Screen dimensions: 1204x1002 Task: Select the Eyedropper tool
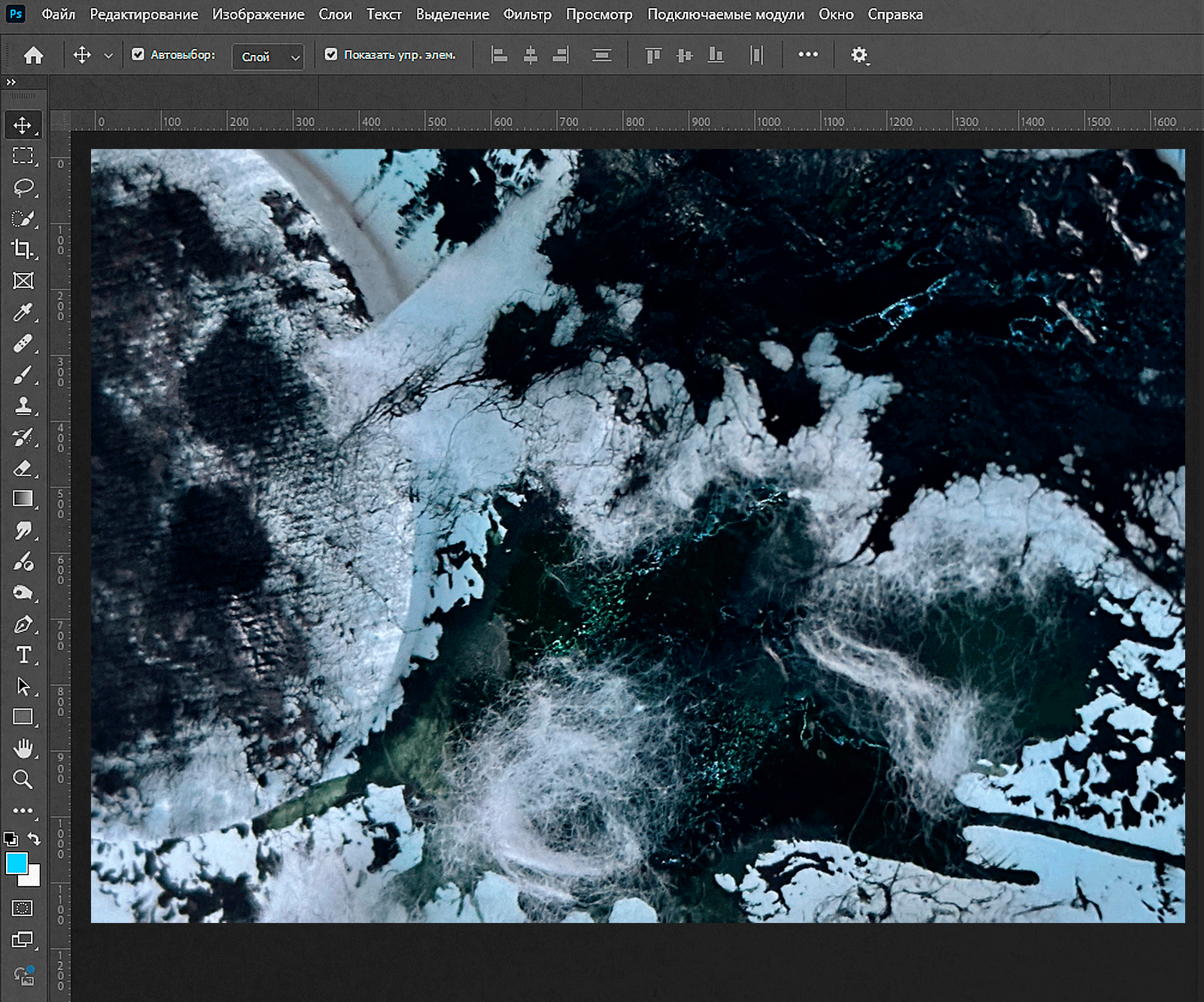point(23,312)
